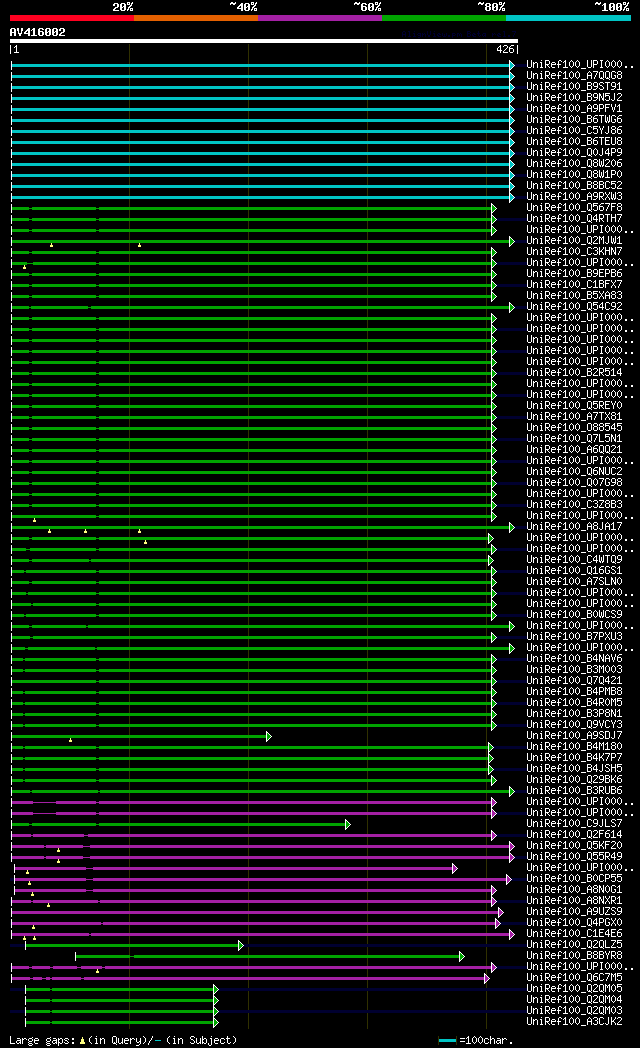This screenshot has height=1048, width=640.
Task: Click the red ~20% identity legend bar
Action: coord(71,18)
